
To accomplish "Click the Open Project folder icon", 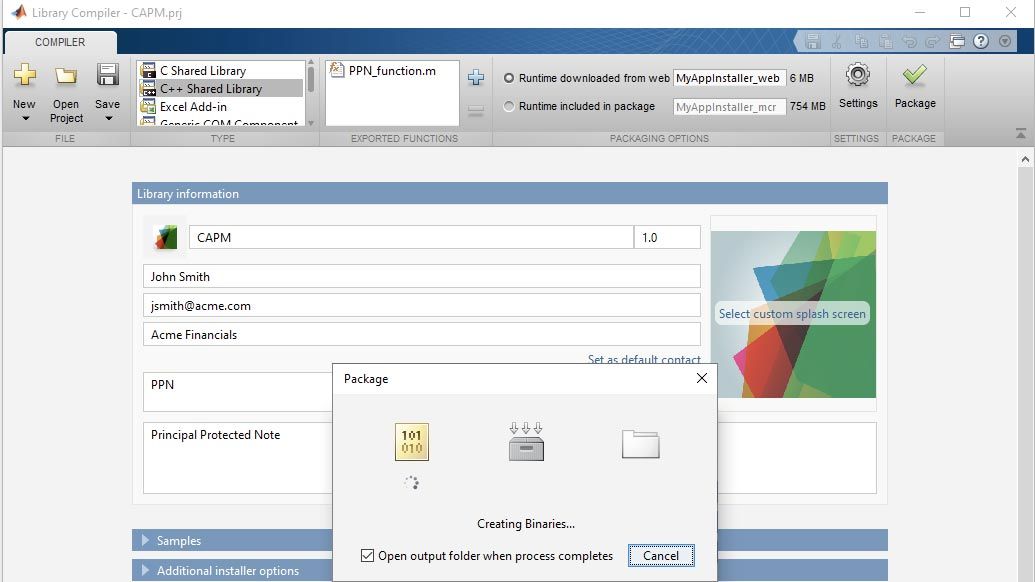I will 66,76.
